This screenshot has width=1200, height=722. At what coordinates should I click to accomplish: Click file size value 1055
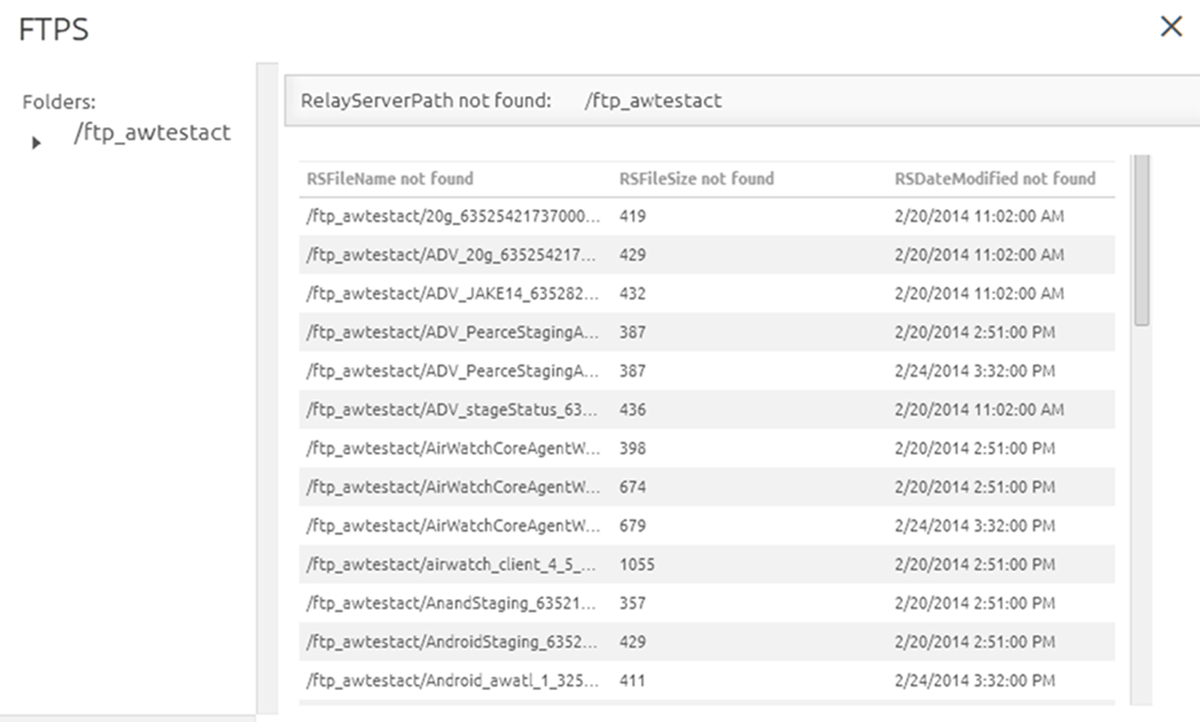637,565
